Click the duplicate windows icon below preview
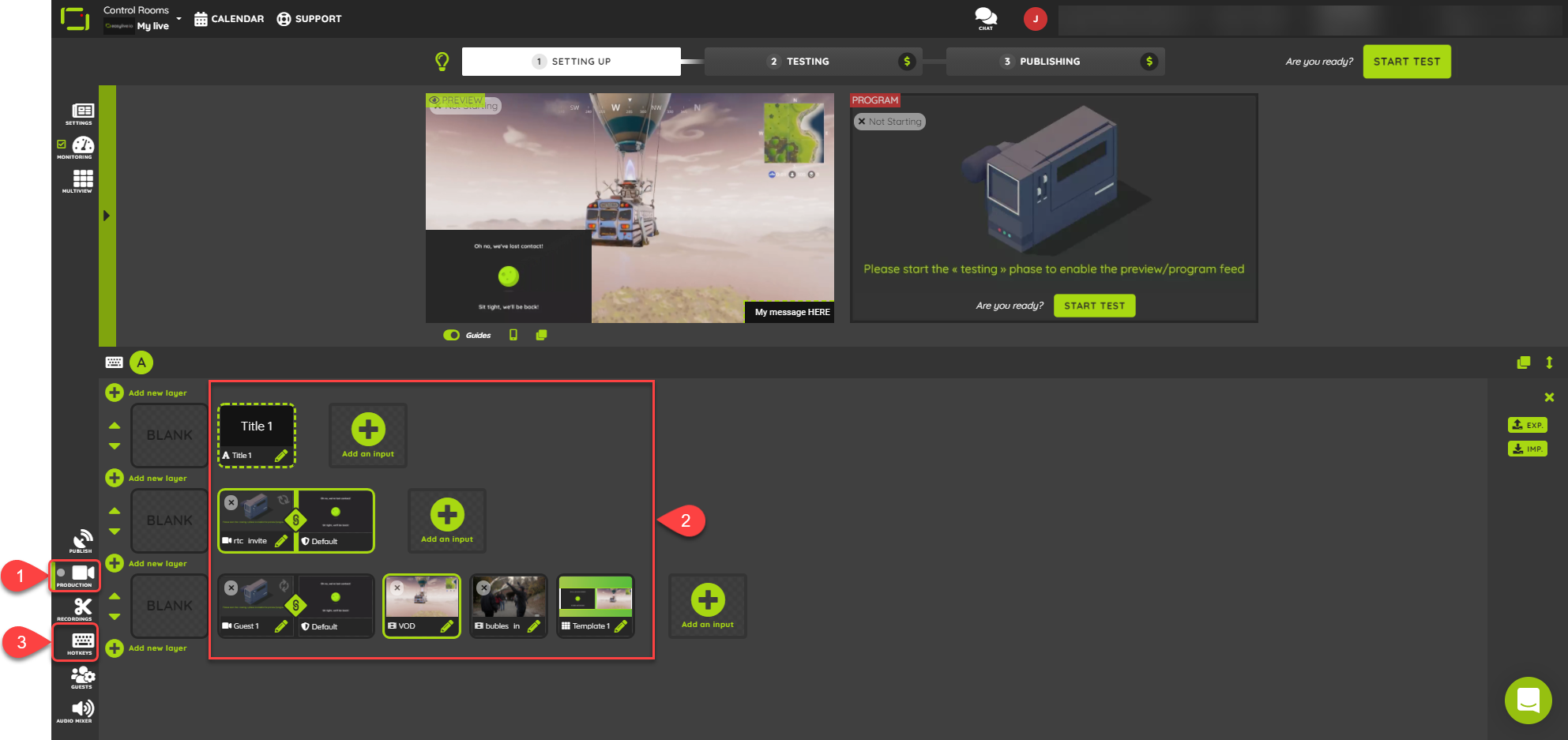Screen dimensions: 1568x740 tap(541, 335)
